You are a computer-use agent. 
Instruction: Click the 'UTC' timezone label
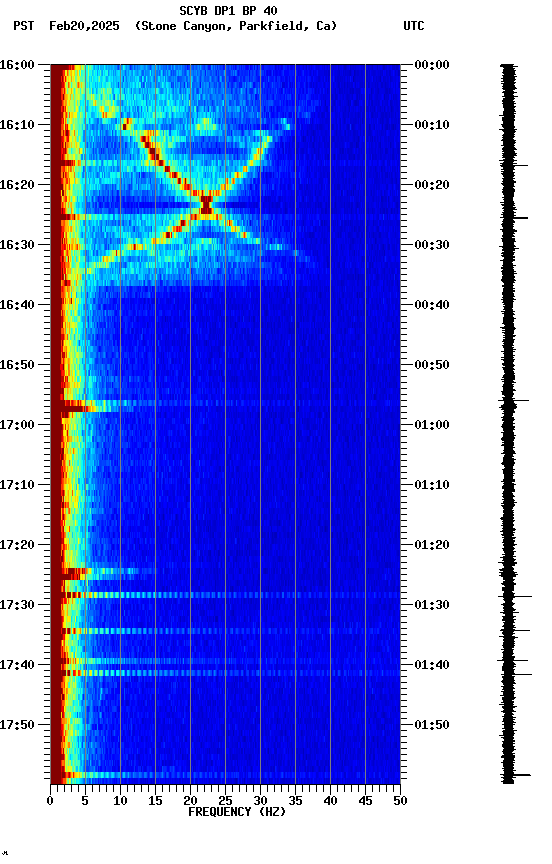(414, 26)
